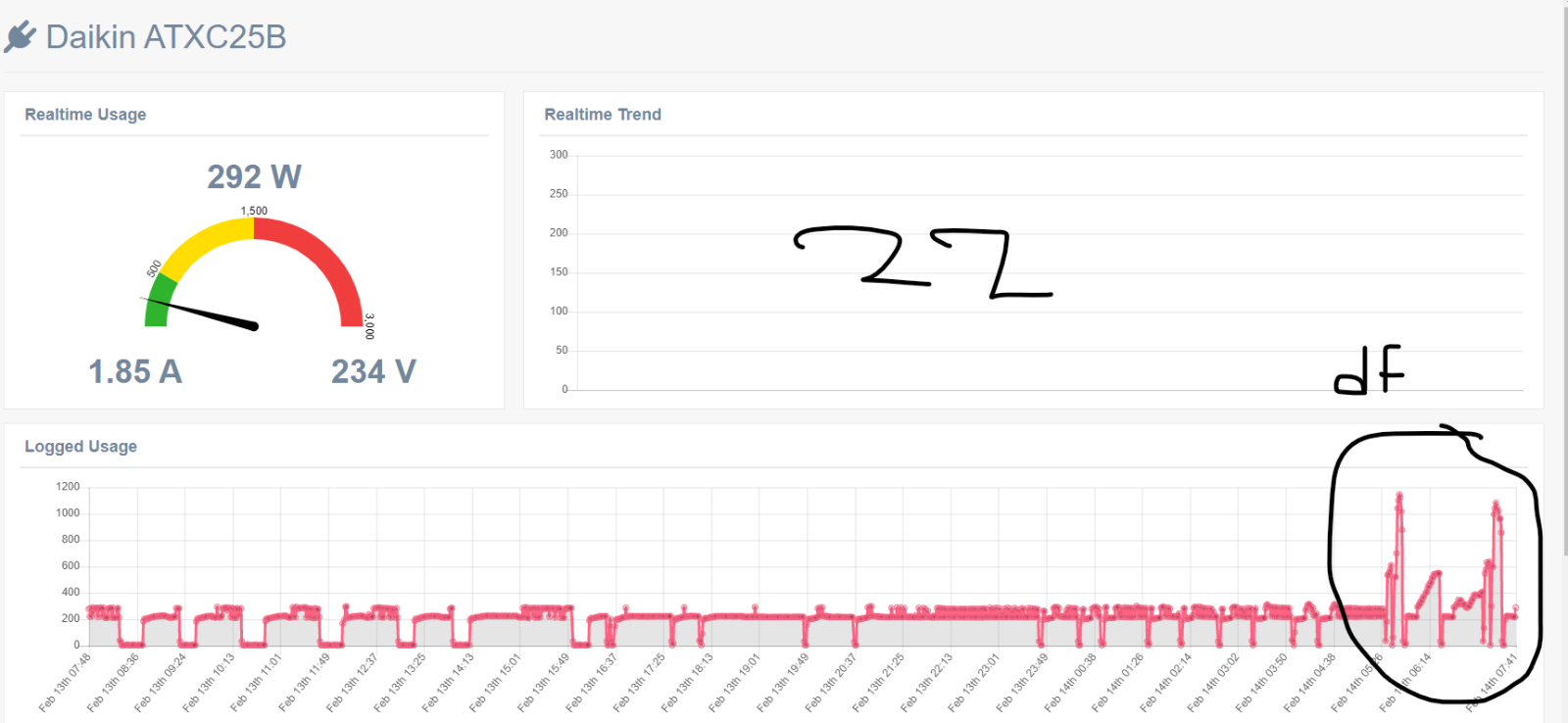
Task: Click the Feb 14th 04:38 time label
Action: tap(1310, 683)
